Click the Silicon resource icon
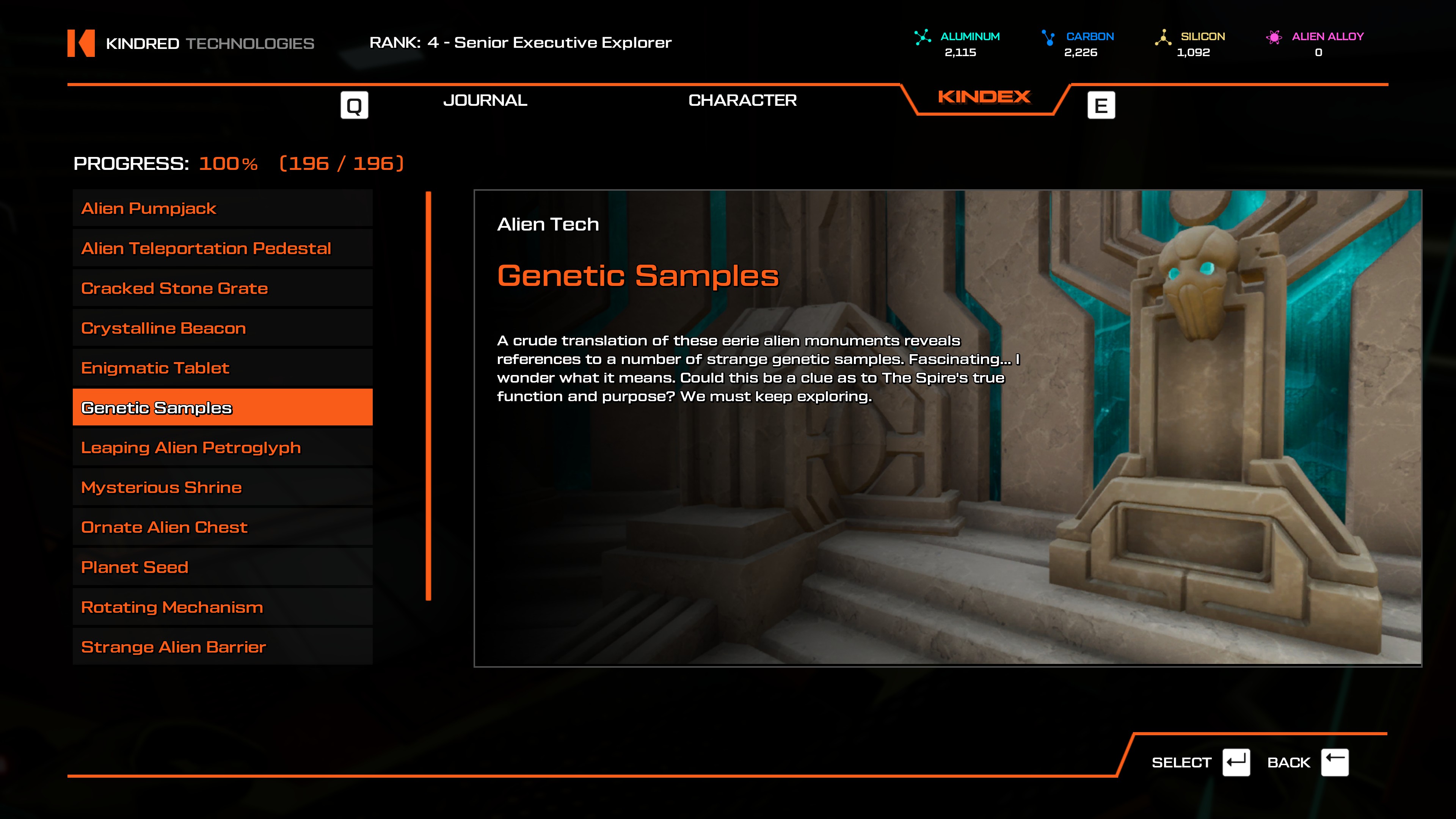 click(x=1163, y=37)
